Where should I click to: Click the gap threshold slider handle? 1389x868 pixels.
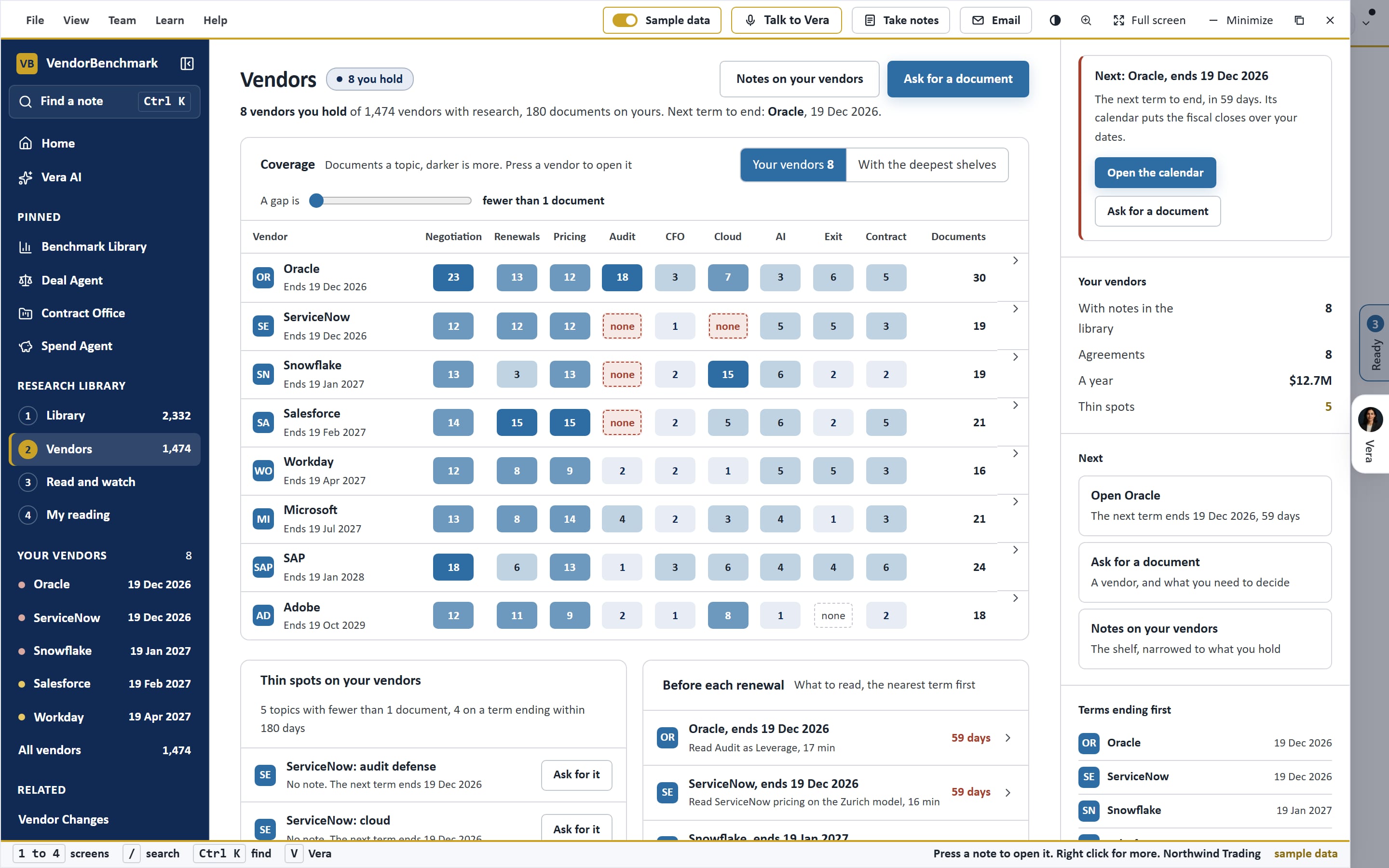coord(316,200)
